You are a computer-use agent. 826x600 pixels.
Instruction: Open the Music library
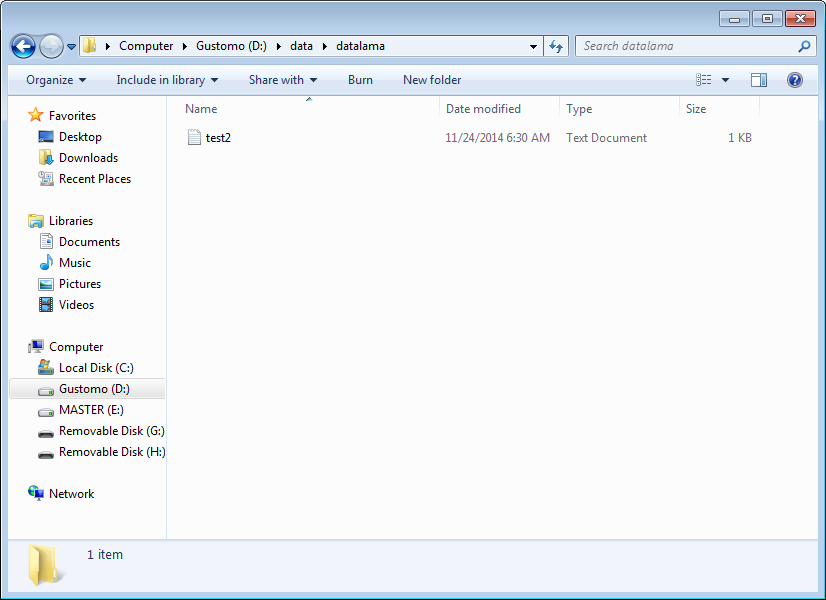click(x=75, y=263)
